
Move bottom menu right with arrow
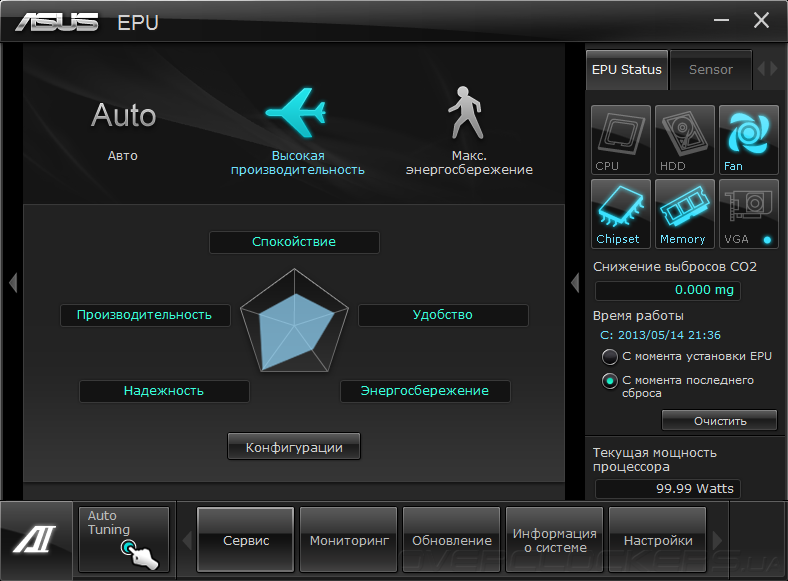pos(717,541)
